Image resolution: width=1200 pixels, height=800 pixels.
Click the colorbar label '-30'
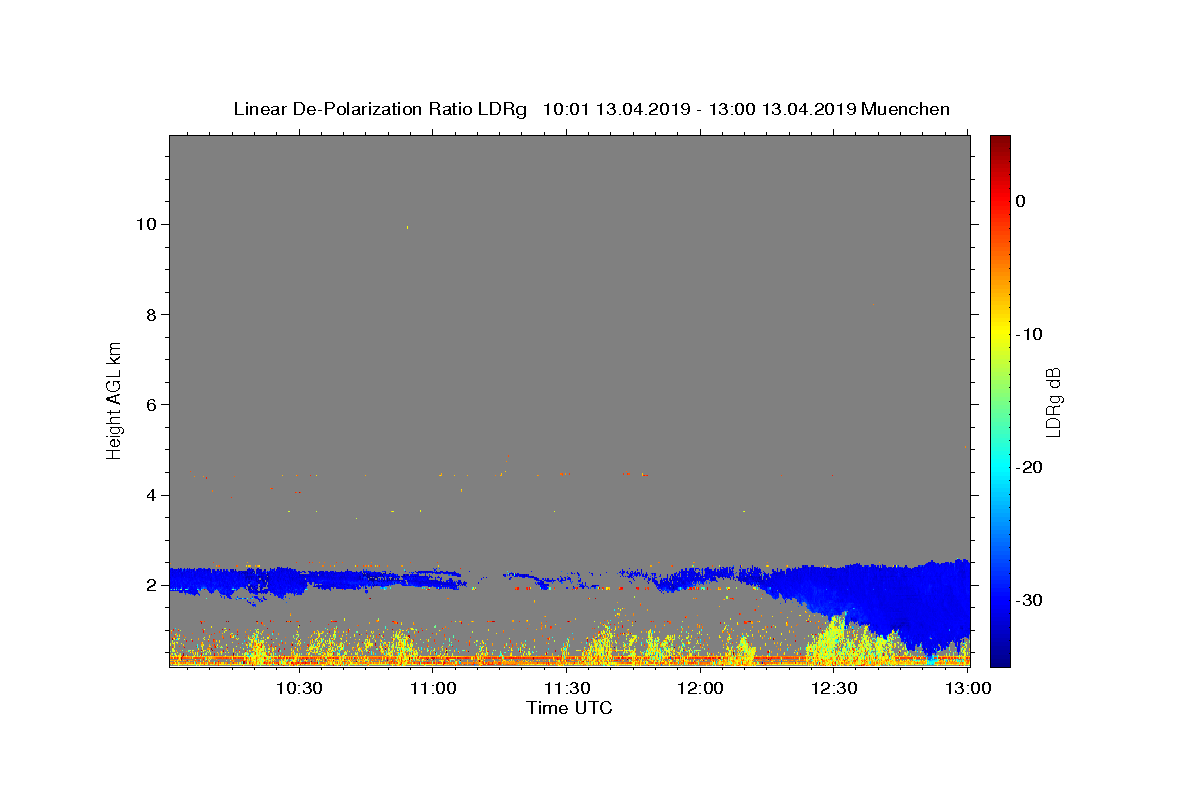[x=1029, y=600]
